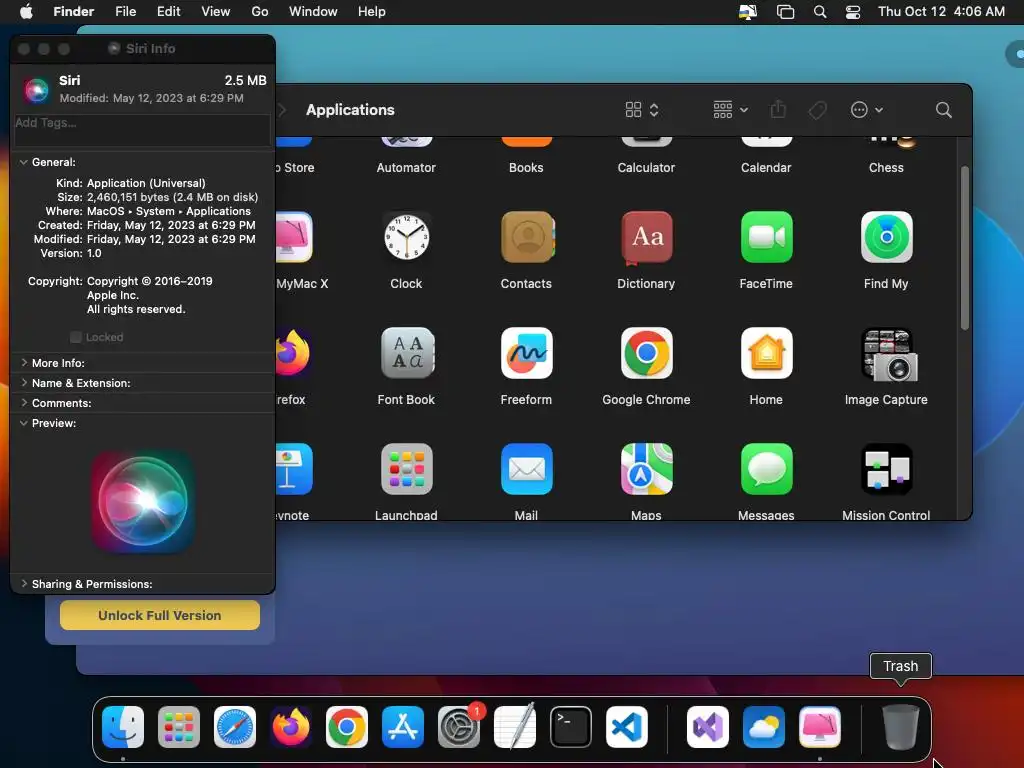
Task: Open the Clock app icon
Action: [x=406, y=237]
